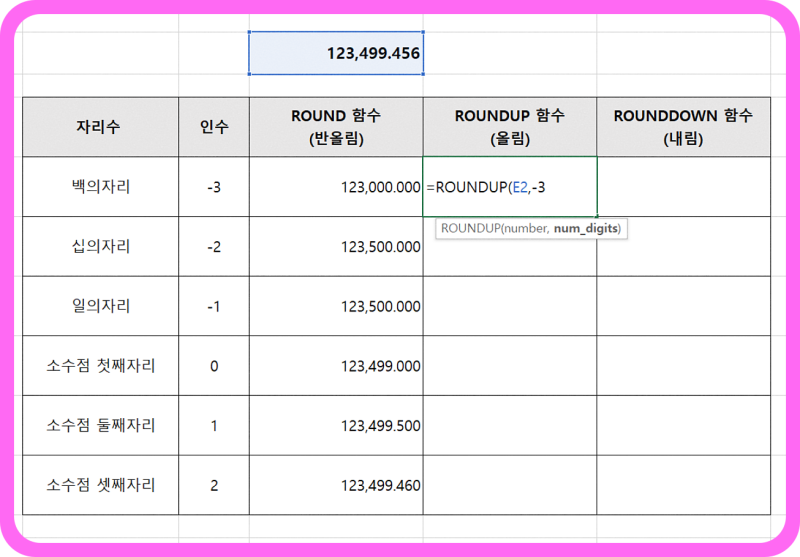This screenshot has height=557, width=800.
Task: Click the cell with argument -2
Action: (x=214, y=246)
